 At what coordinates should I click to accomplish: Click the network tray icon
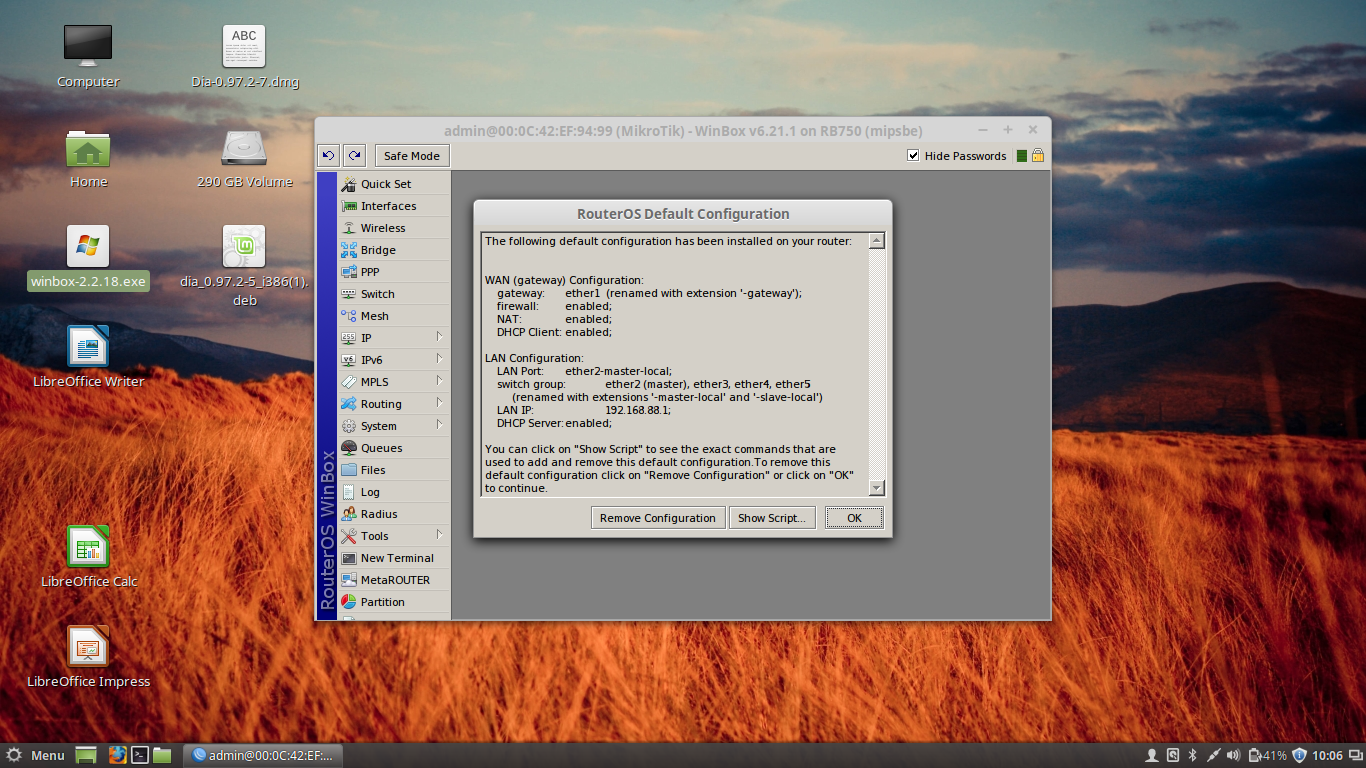1212,755
